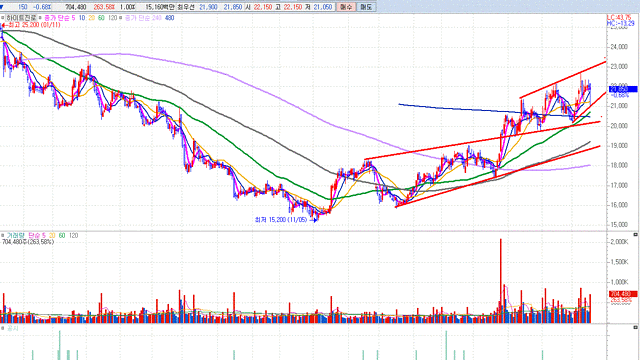
Task: Click the -0.68% change value in top bar
Action: (42, 7)
